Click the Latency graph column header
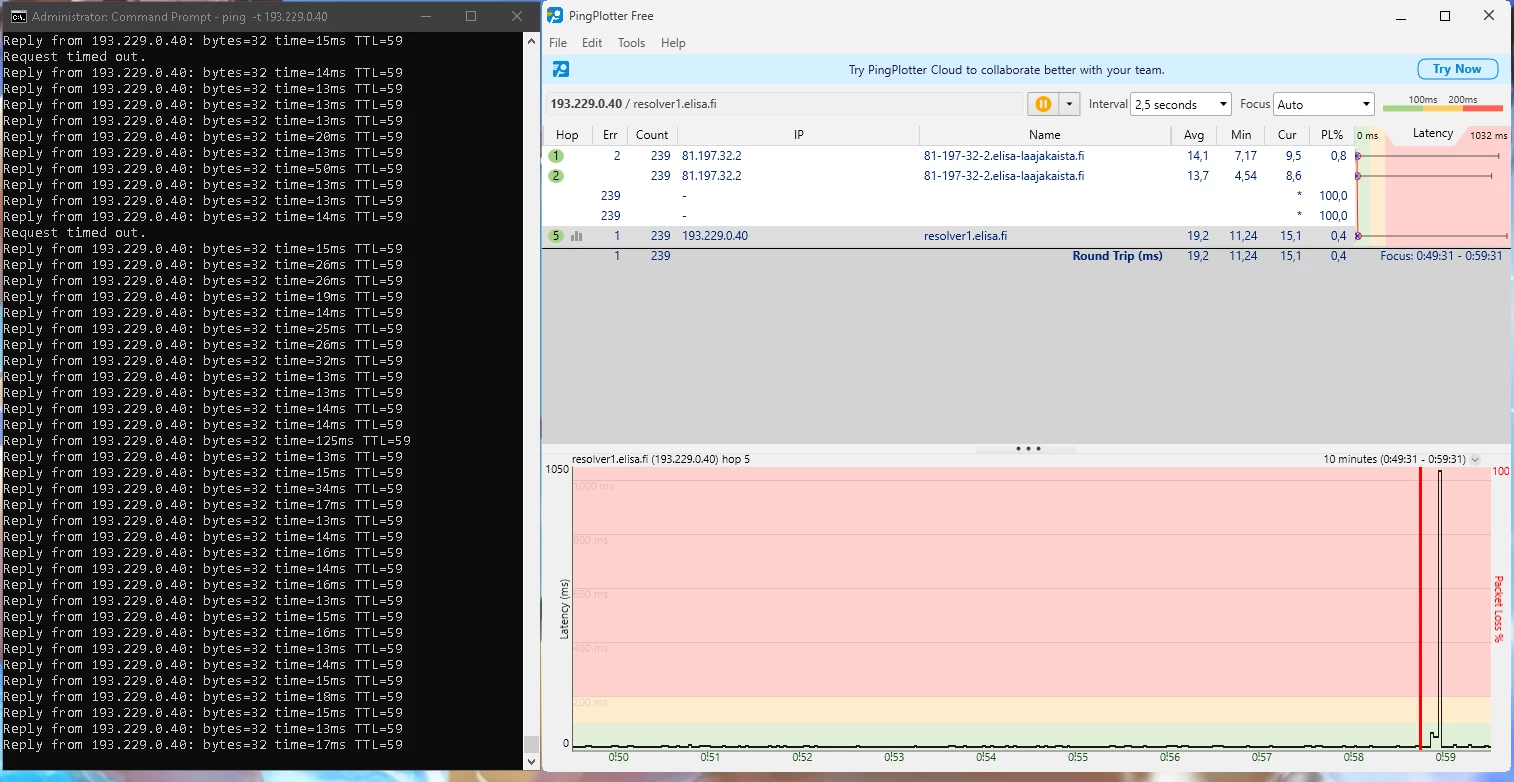The height and width of the screenshot is (782, 1514). [x=1432, y=134]
